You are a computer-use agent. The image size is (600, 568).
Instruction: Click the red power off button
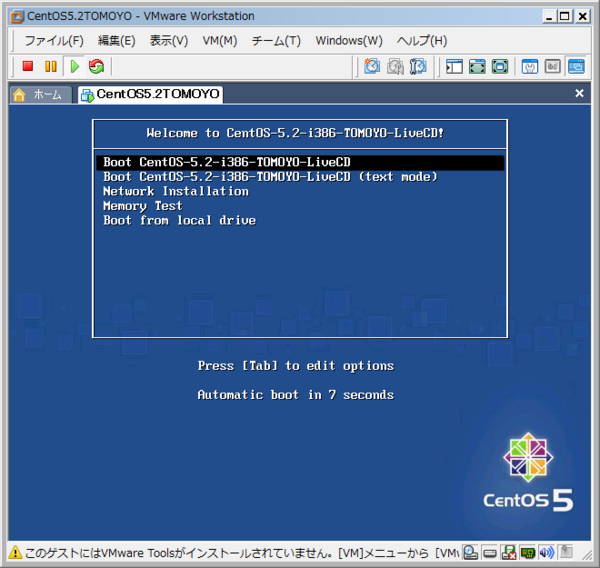pyautogui.click(x=28, y=66)
